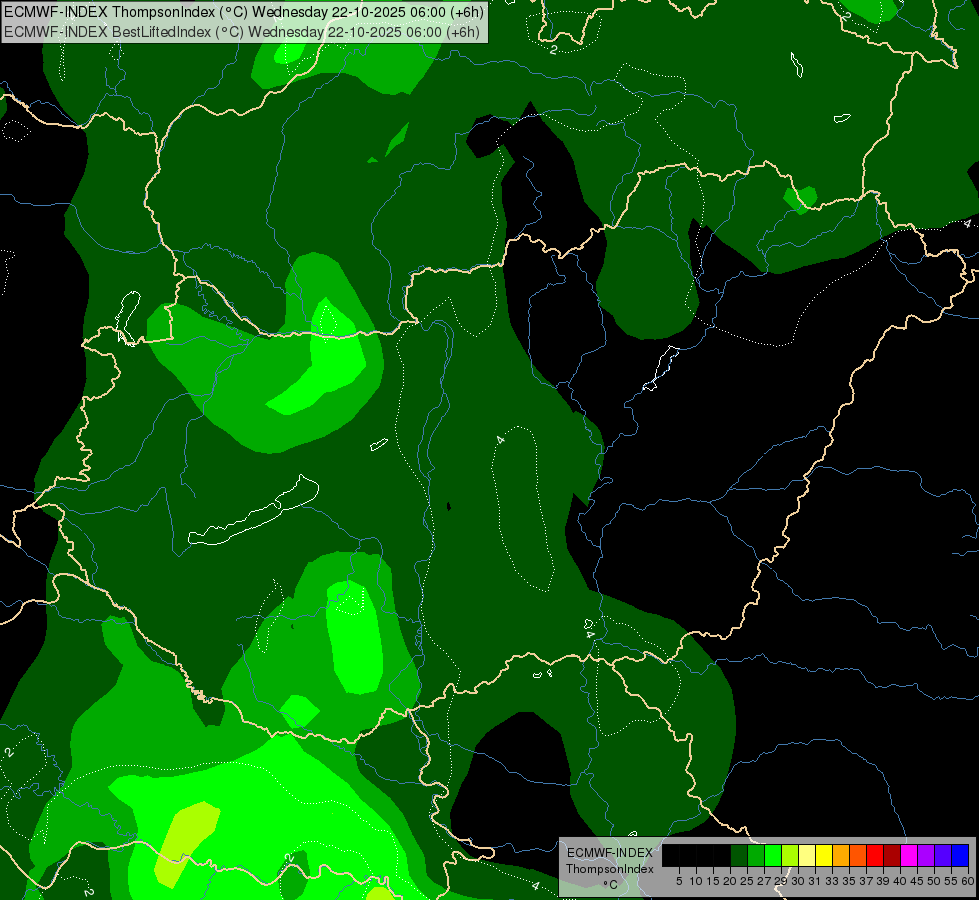Click the medium green 25-27 legend swatch

click(756, 855)
